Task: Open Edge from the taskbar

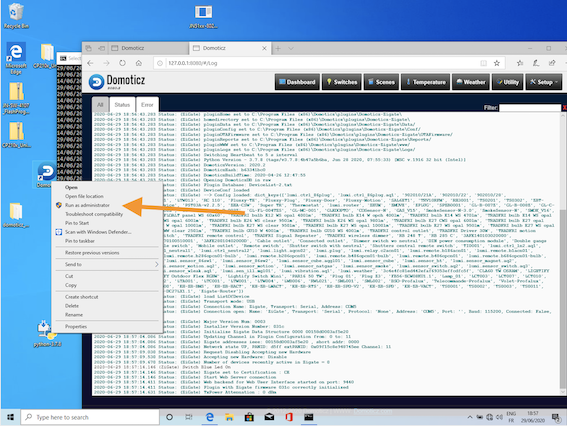Action: click(209, 417)
